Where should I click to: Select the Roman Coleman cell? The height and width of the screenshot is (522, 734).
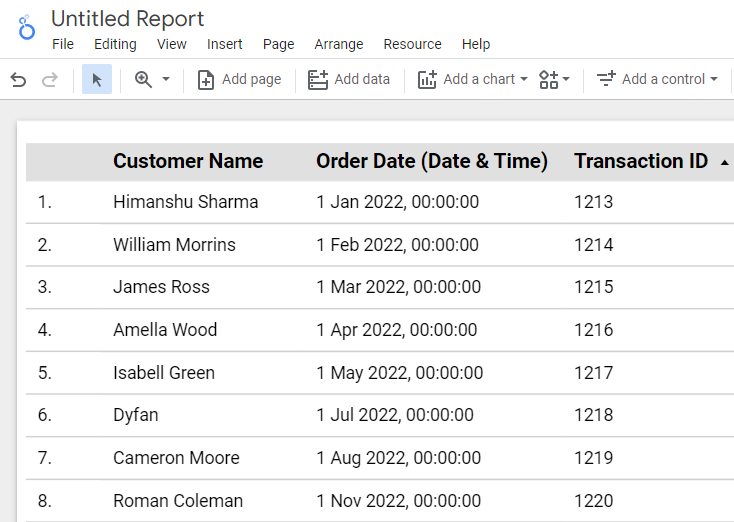tap(178, 501)
